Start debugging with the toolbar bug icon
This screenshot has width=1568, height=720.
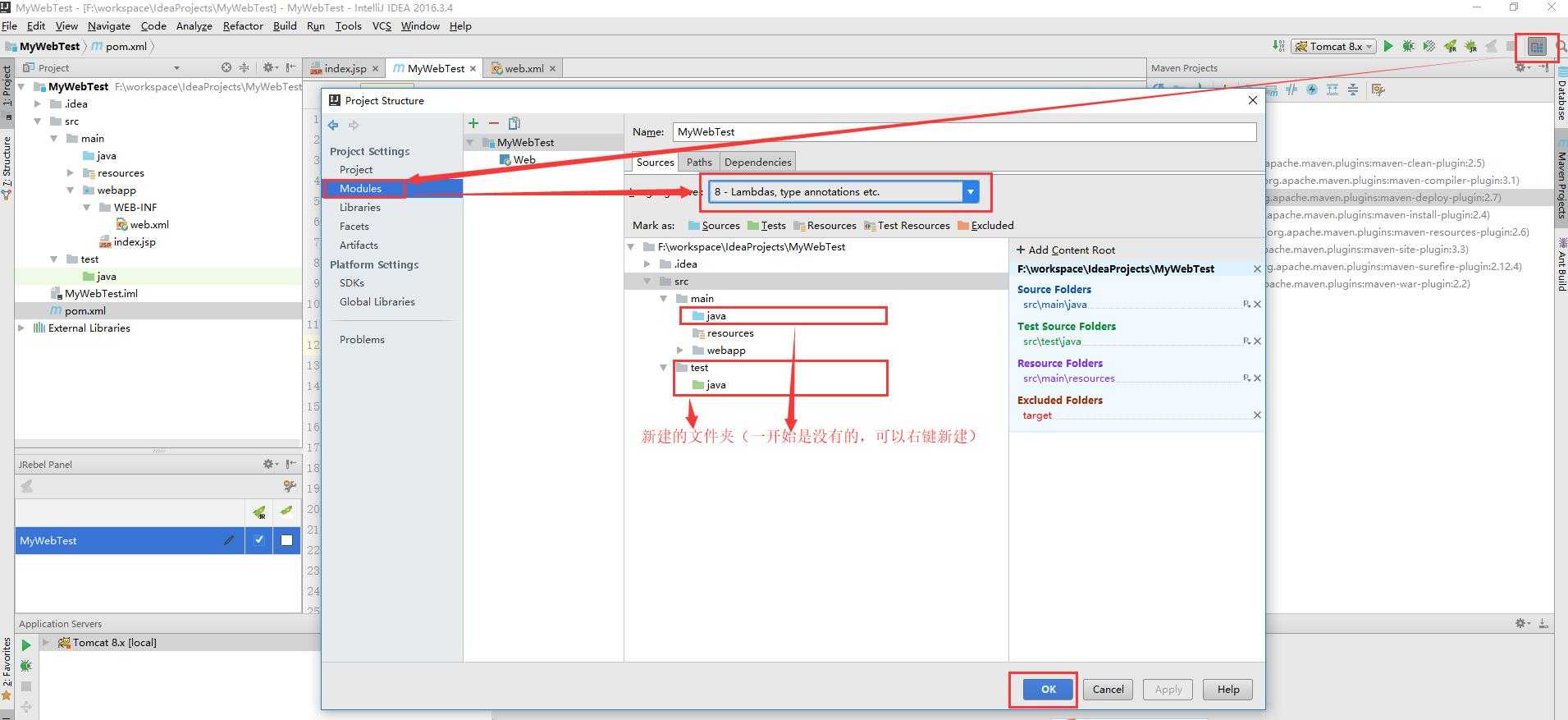tap(1408, 47)
